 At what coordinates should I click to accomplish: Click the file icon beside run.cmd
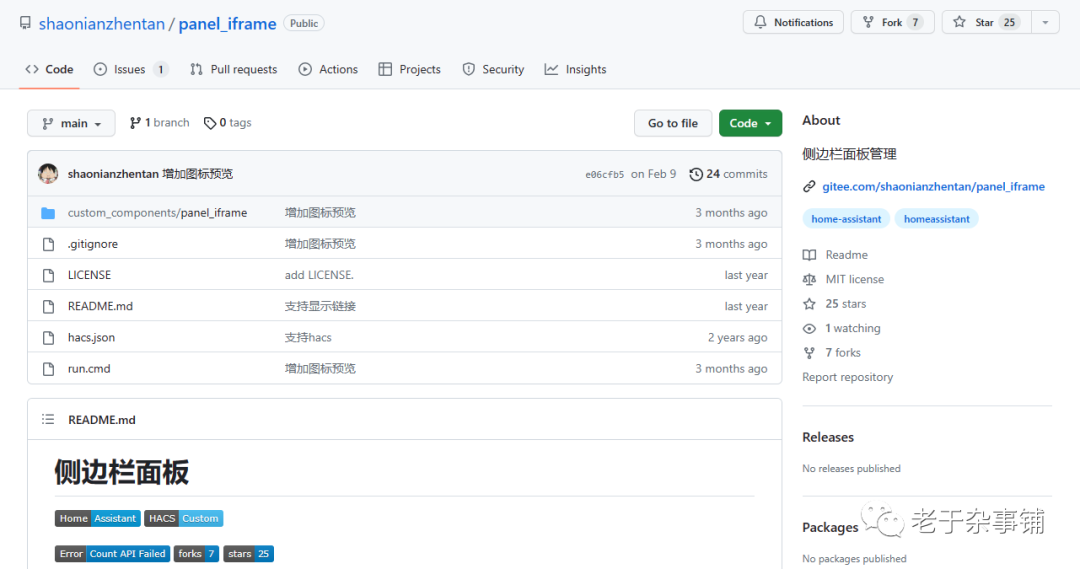48,369
